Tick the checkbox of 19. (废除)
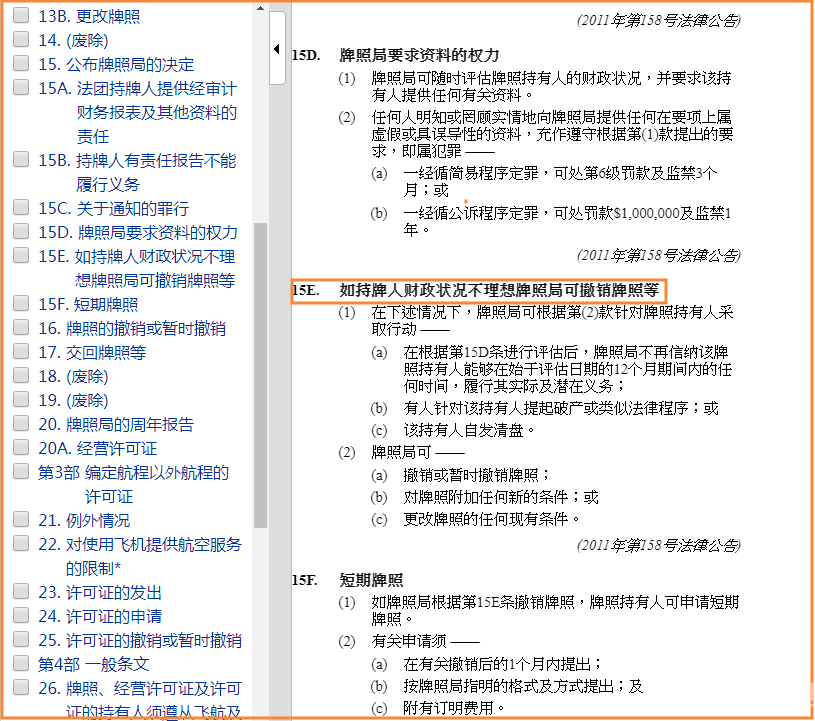This screenshot has width=815, height=721. tap(21, 399)
